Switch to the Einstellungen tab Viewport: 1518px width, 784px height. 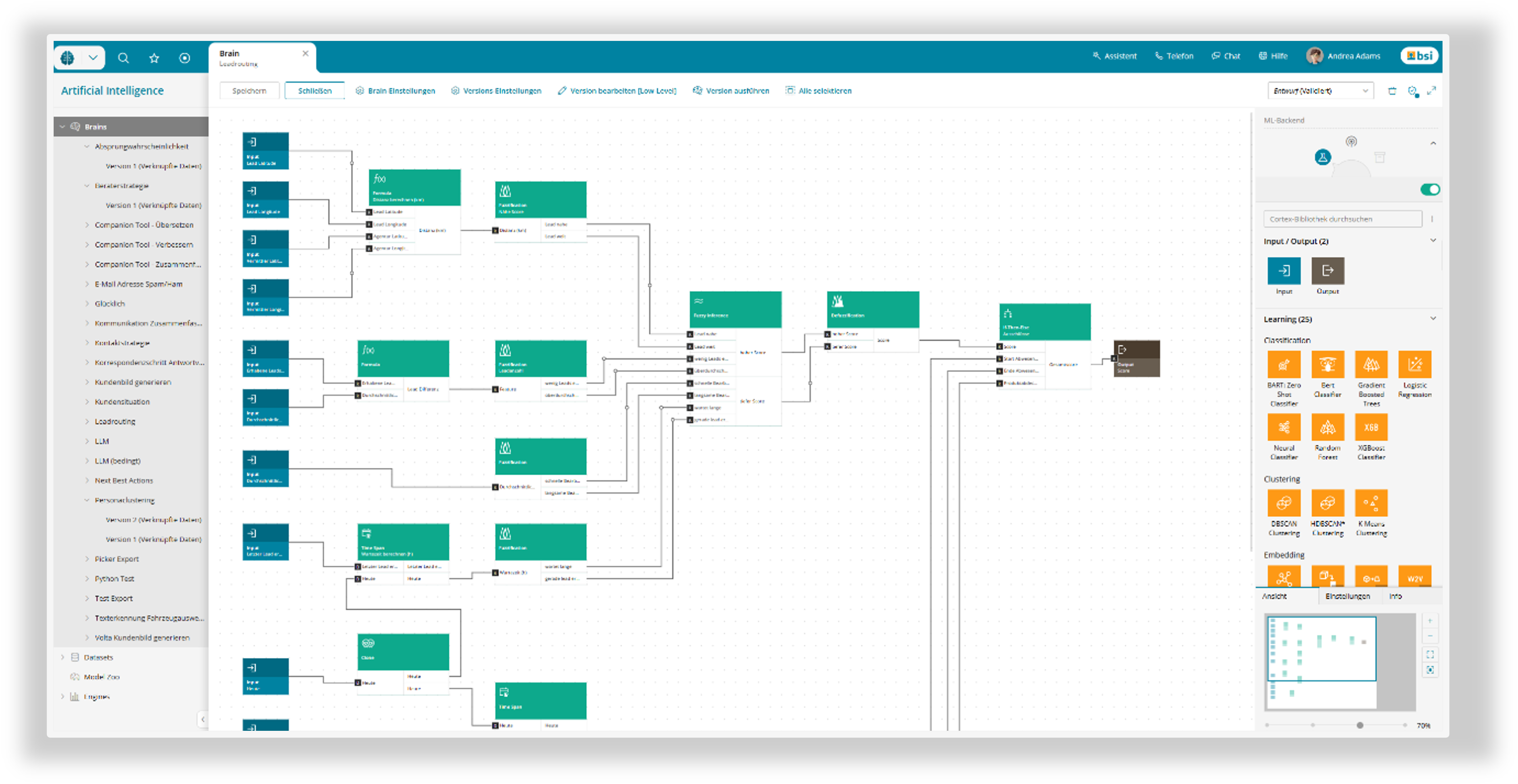click(1347, 596)
